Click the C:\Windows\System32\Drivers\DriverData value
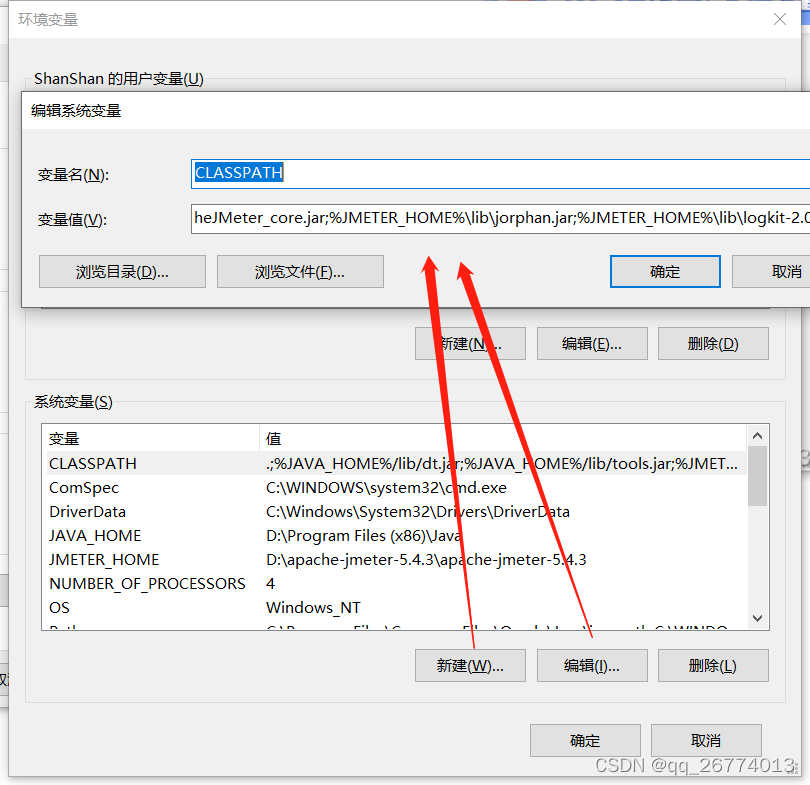The image size is (810, 785). coord(417,511)
